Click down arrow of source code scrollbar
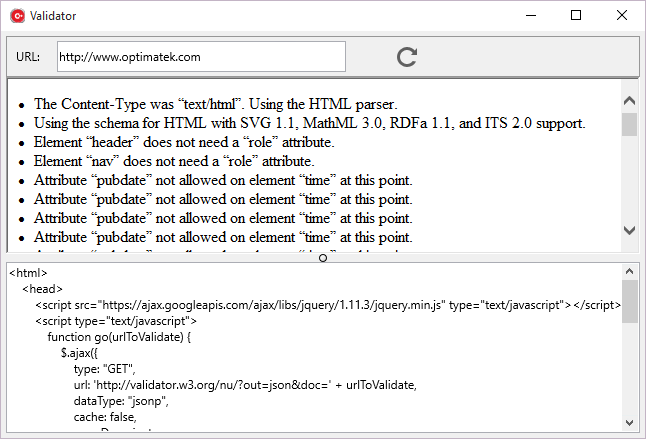The height and width of the screenshot is (439, 646). (629, 423)
